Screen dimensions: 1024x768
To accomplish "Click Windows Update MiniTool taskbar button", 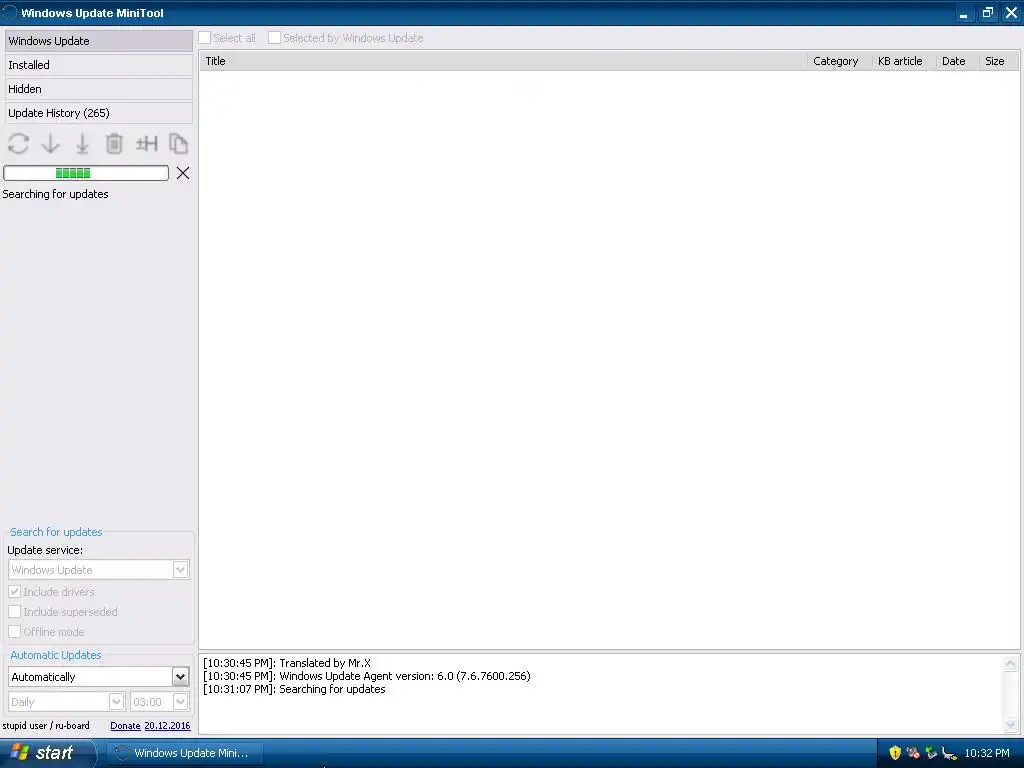I will (185, 753).
